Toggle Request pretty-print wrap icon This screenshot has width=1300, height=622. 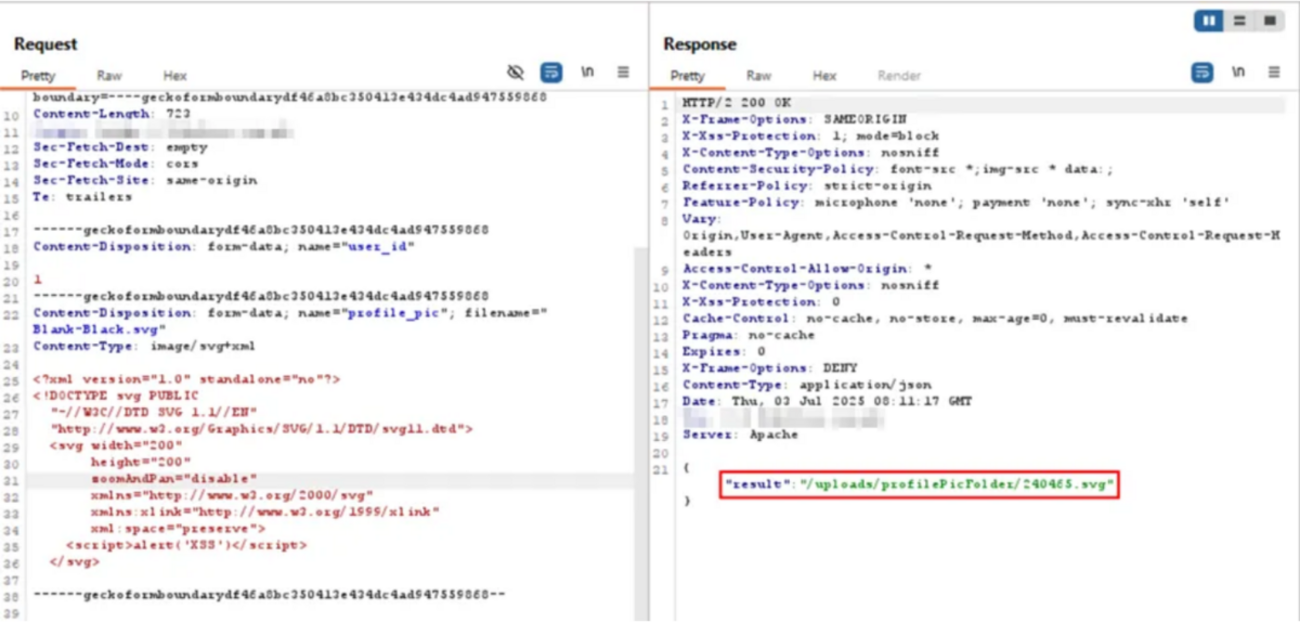550,72
